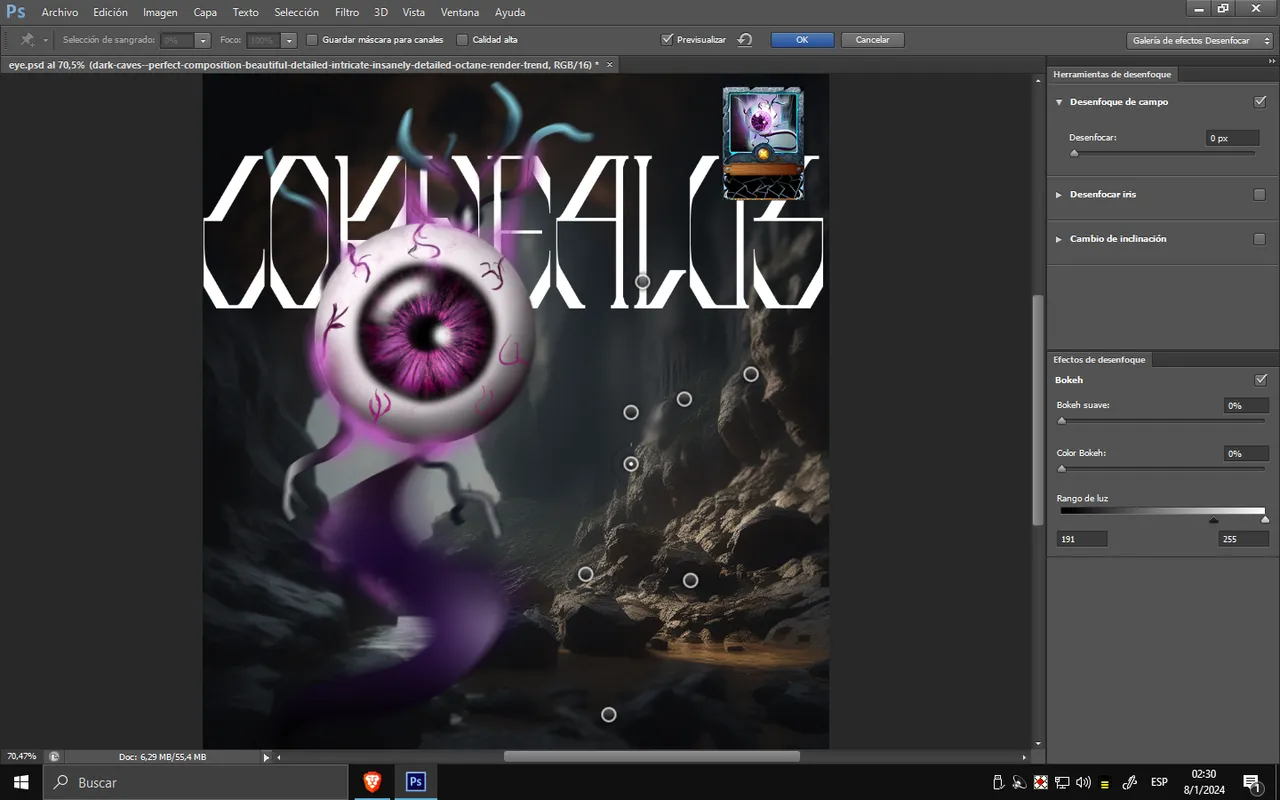1280x800 pixels.
Task: Open the Capa menu
Action: [205, 13]
